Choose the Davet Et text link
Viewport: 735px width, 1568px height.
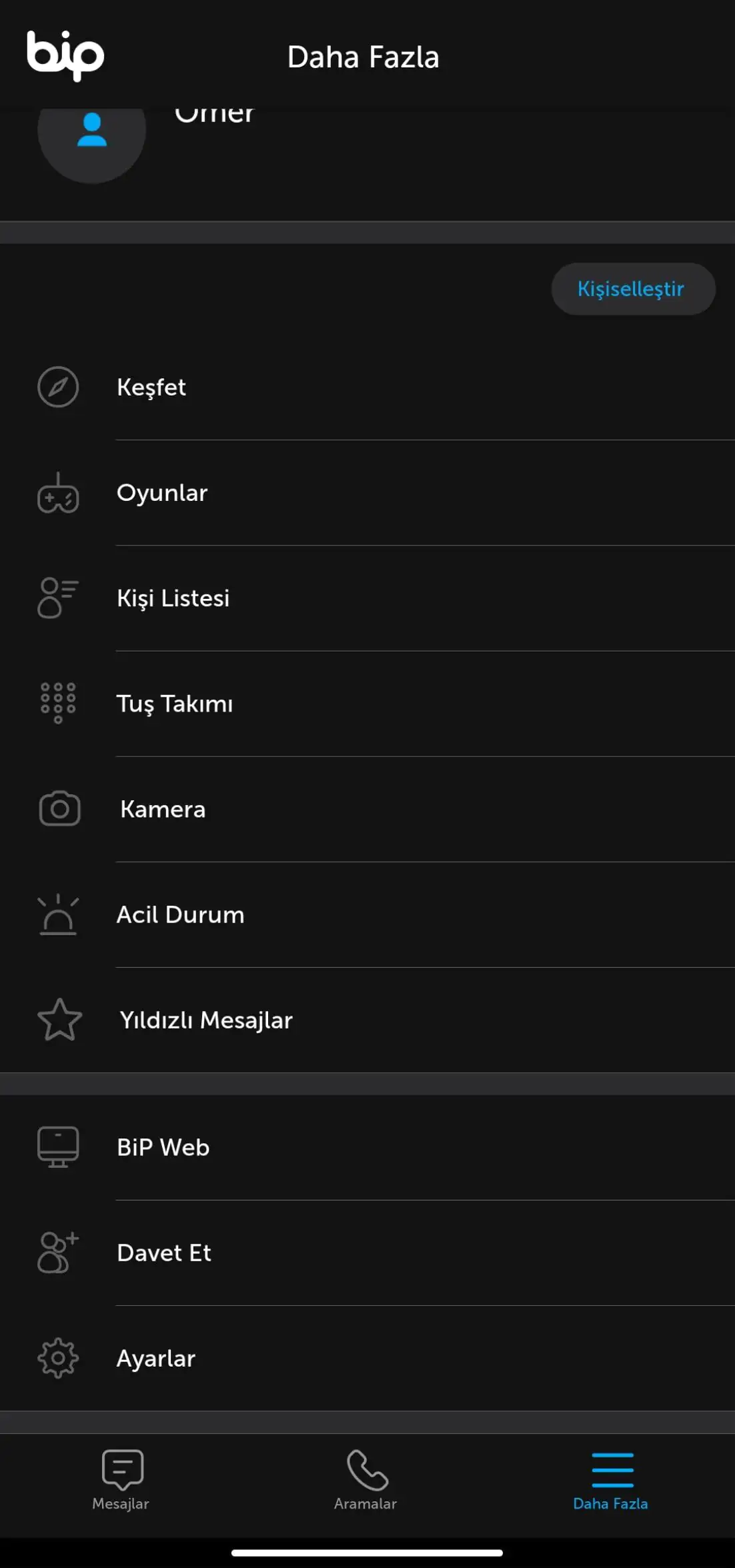click(164, 1253)
